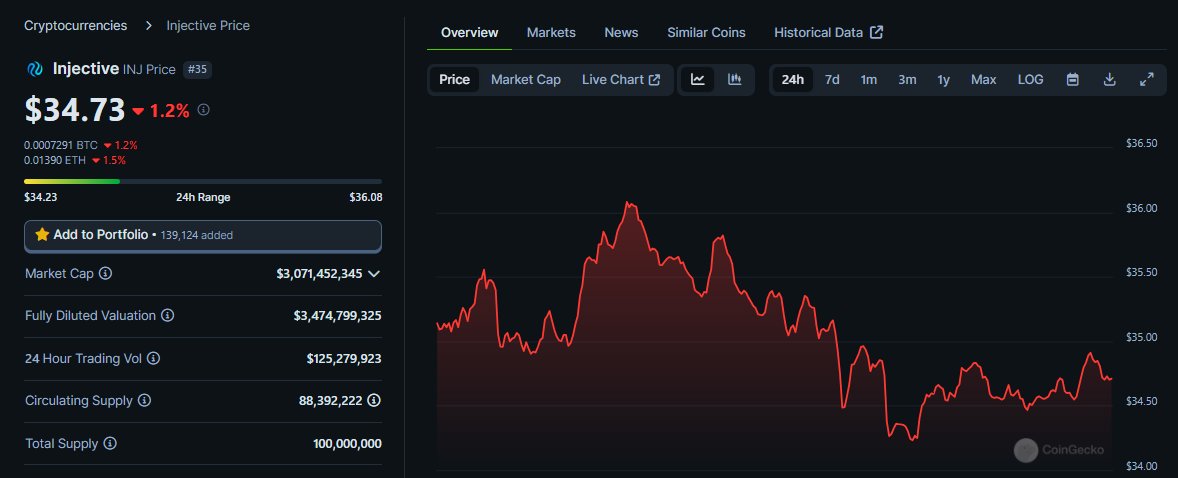Click breadcrumb chevron separator
Viewport: 1178px width, 478px height.
[149, 26]
